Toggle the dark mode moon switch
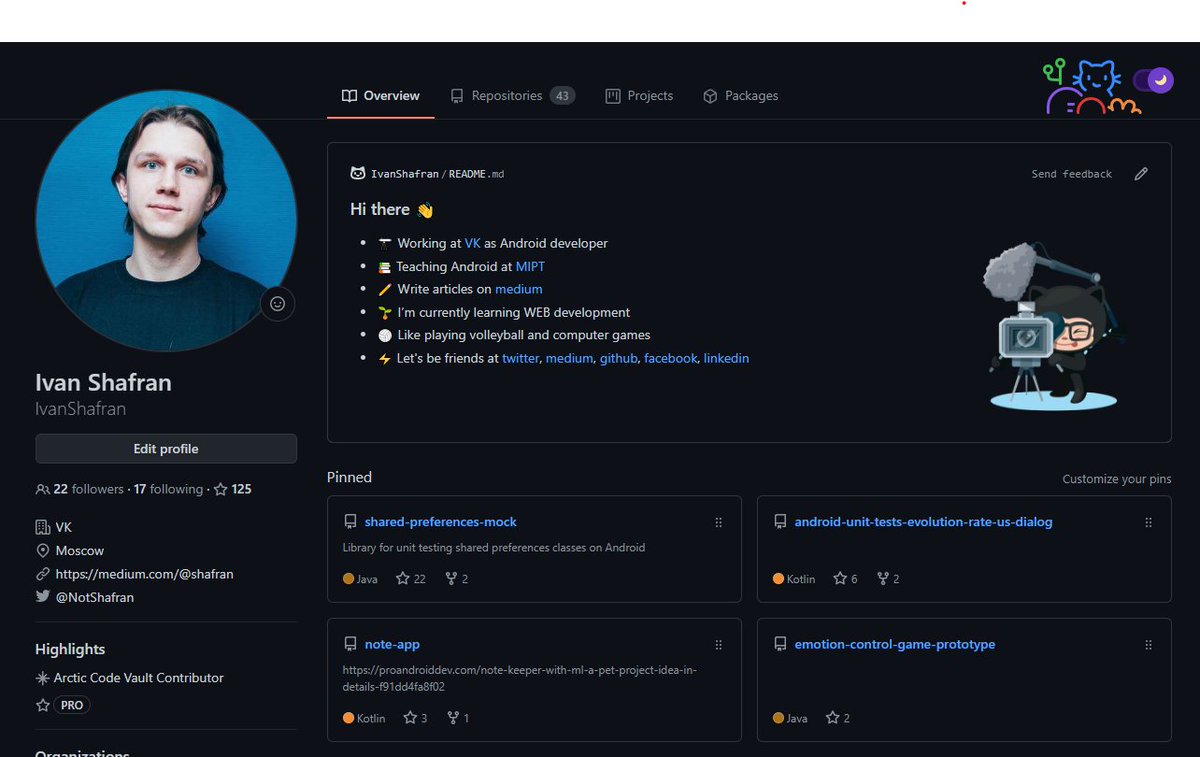Viewport: 1200px width, 757px height. pos(1153,81)
